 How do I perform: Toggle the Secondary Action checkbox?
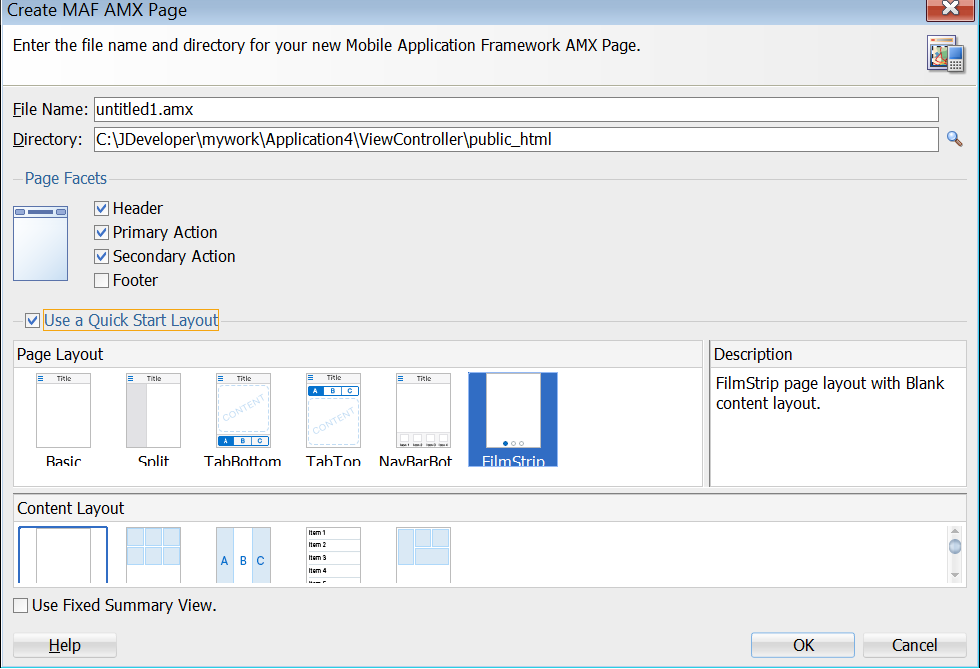tap(101, 256)
